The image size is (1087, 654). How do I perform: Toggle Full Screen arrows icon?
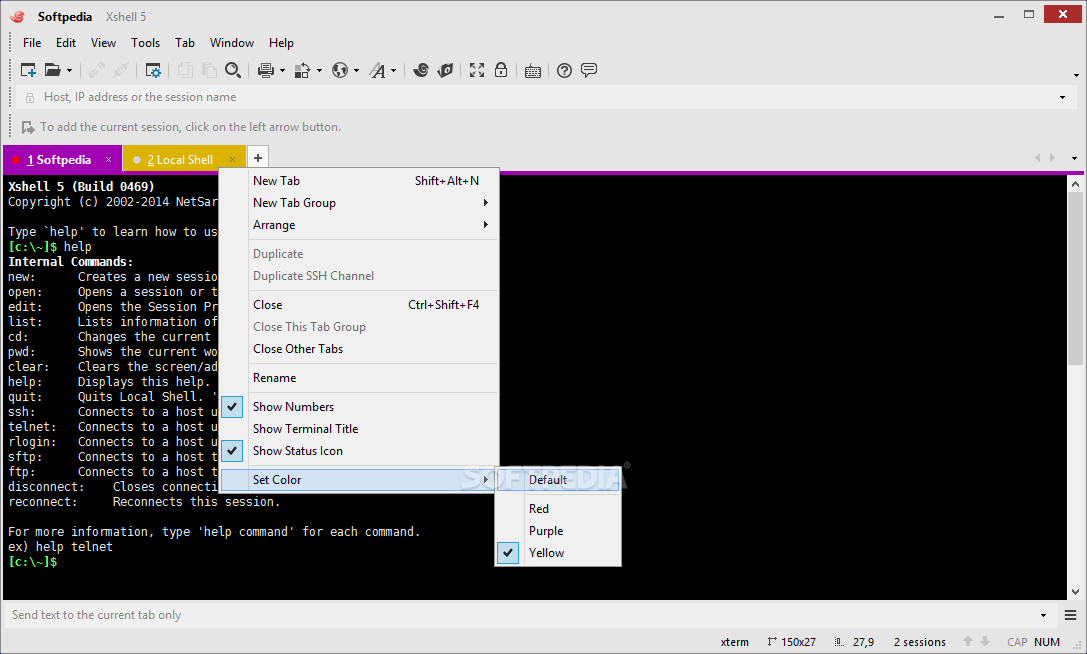tap(477, 70)
